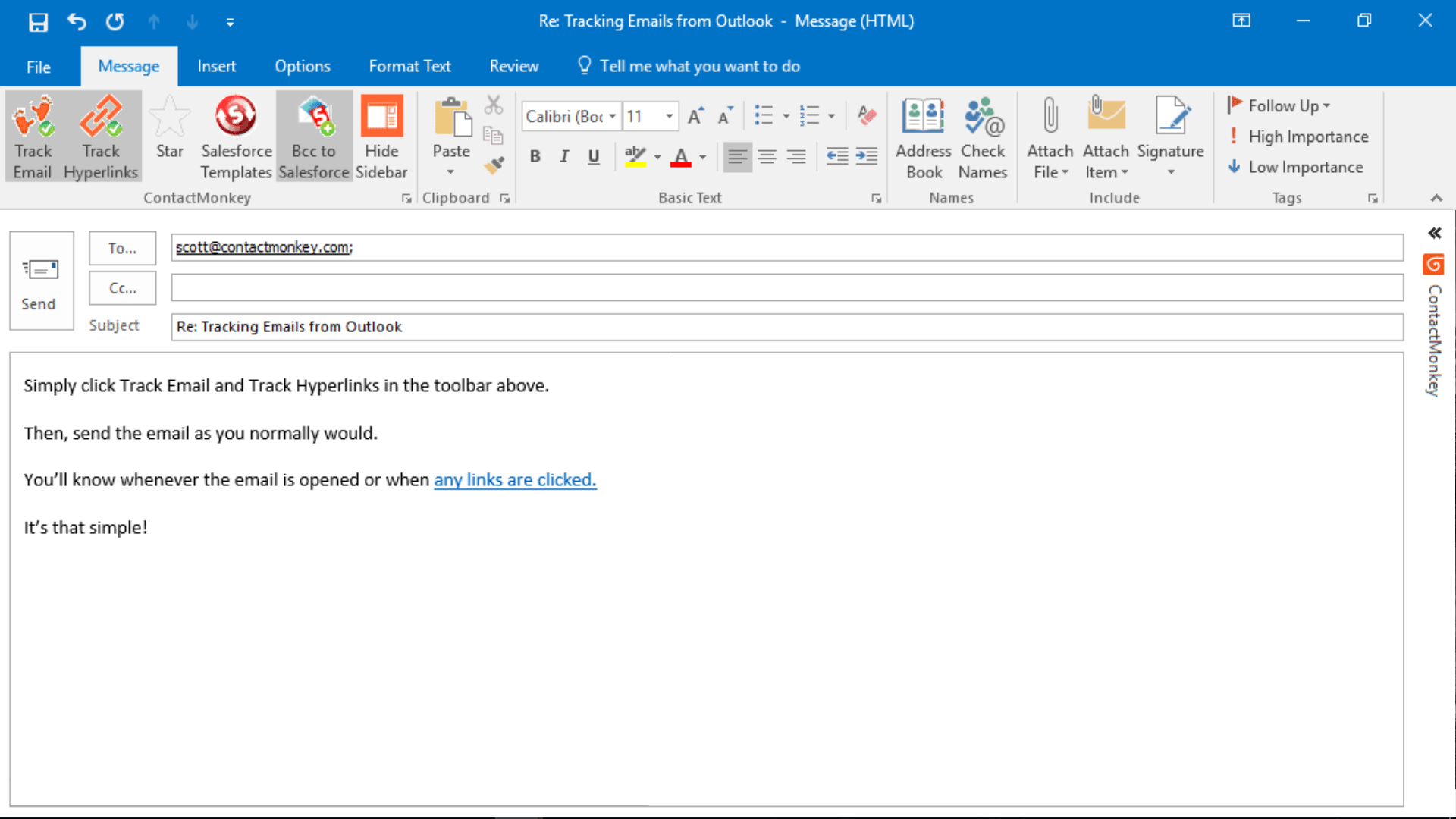Select the Options ribbon tab
The height and width of the screenshot is (819, 1456).
[x=302, y=66]
